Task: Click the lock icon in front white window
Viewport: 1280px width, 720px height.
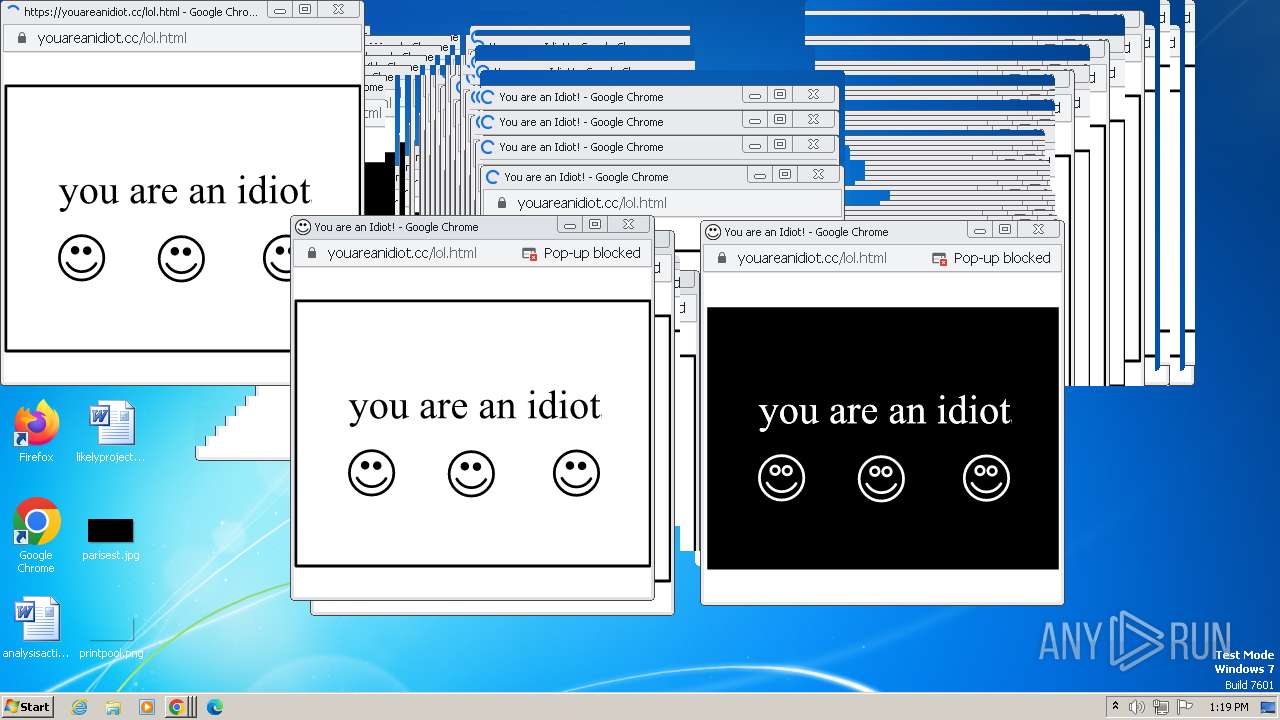Action: [311, 253]
